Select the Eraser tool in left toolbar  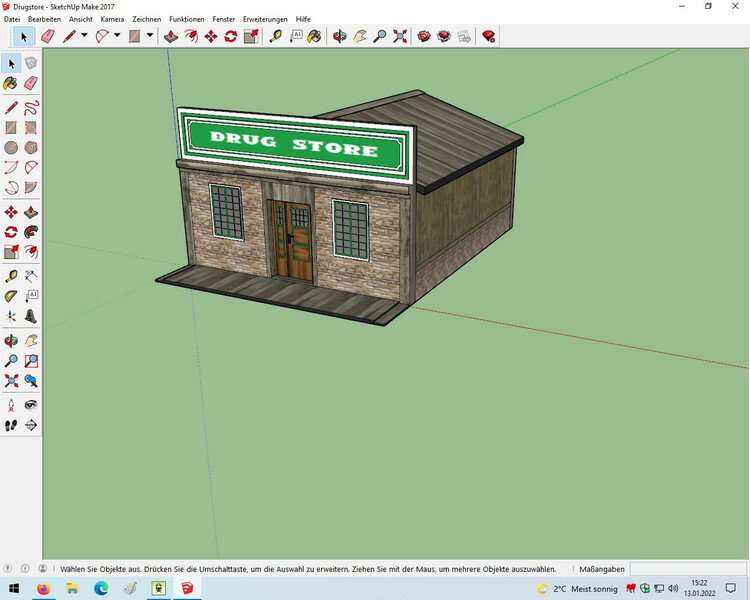[x=31, y=83]
